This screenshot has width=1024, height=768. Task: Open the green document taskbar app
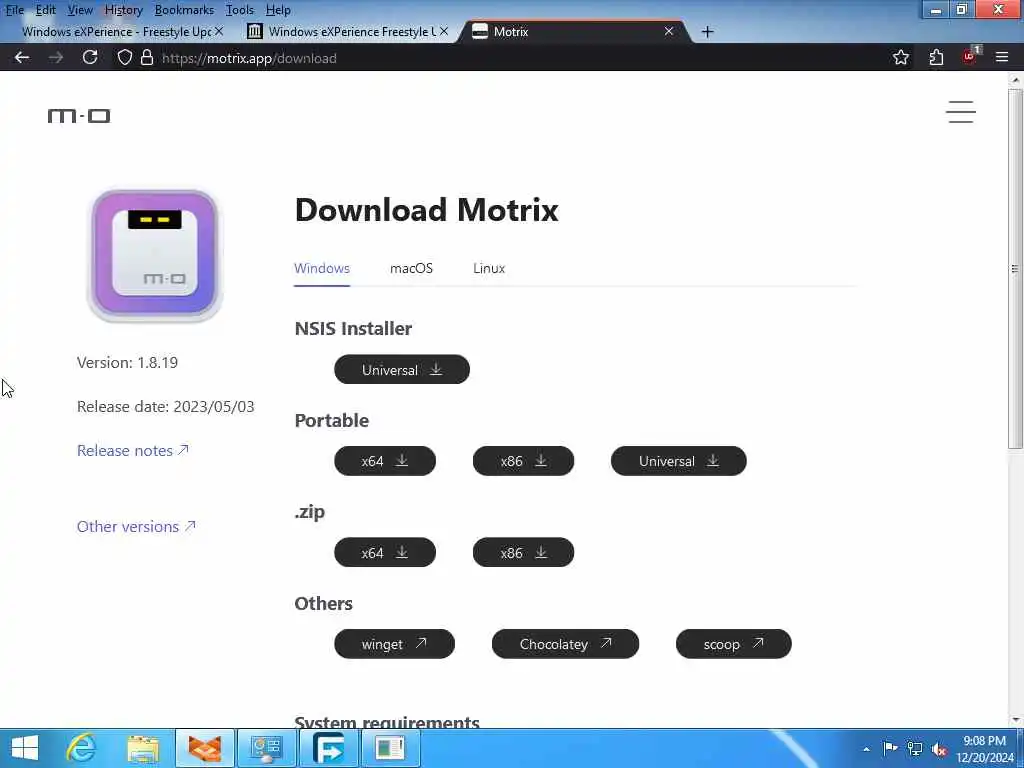(x=389, y=748)
